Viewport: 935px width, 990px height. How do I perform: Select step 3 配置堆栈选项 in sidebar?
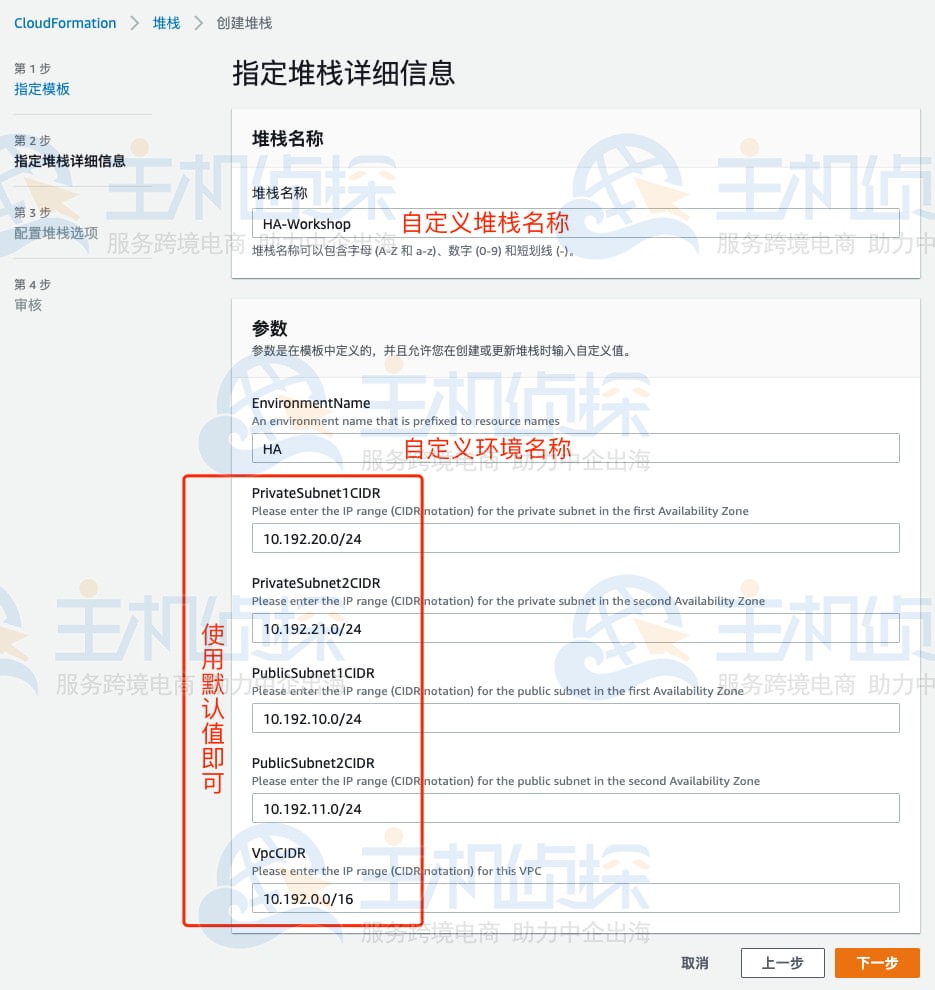56,233
